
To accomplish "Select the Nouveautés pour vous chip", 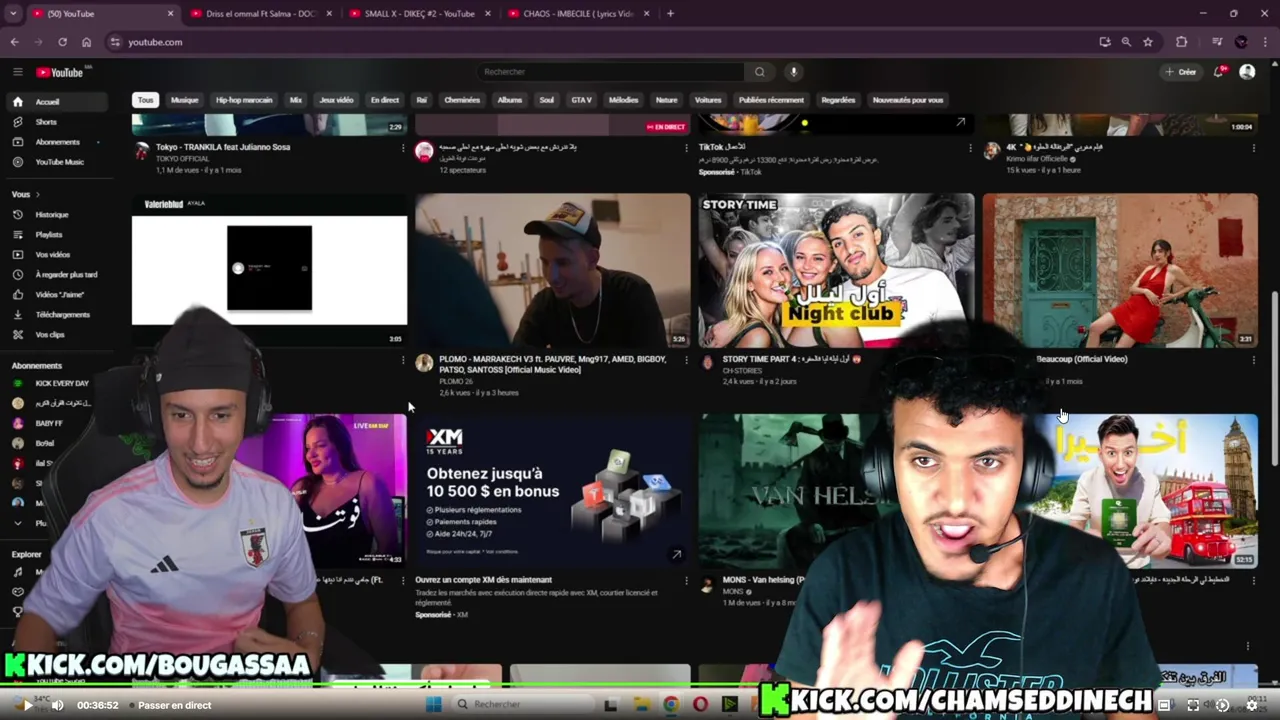I will coord(908,100).
